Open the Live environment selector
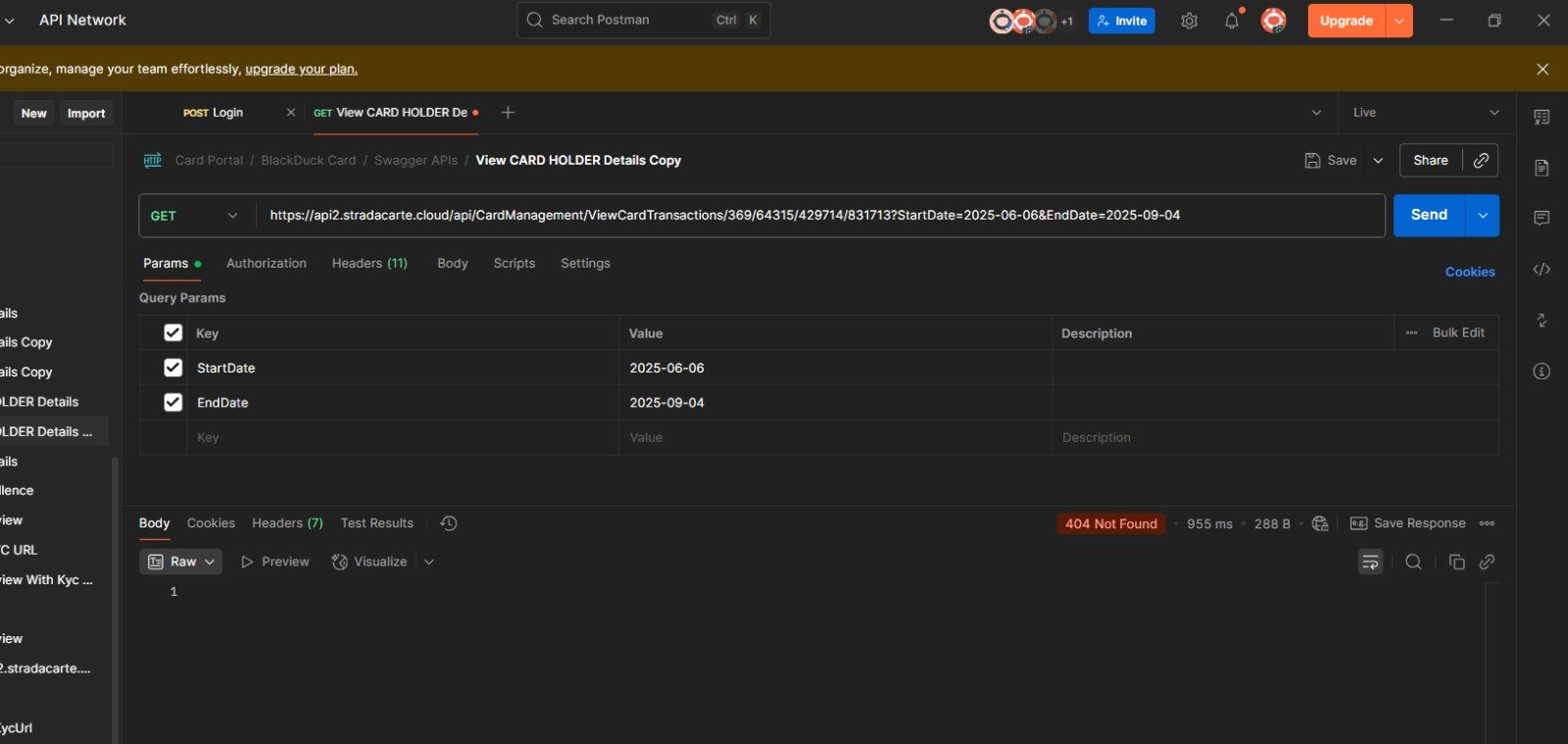 point(1426,113)
